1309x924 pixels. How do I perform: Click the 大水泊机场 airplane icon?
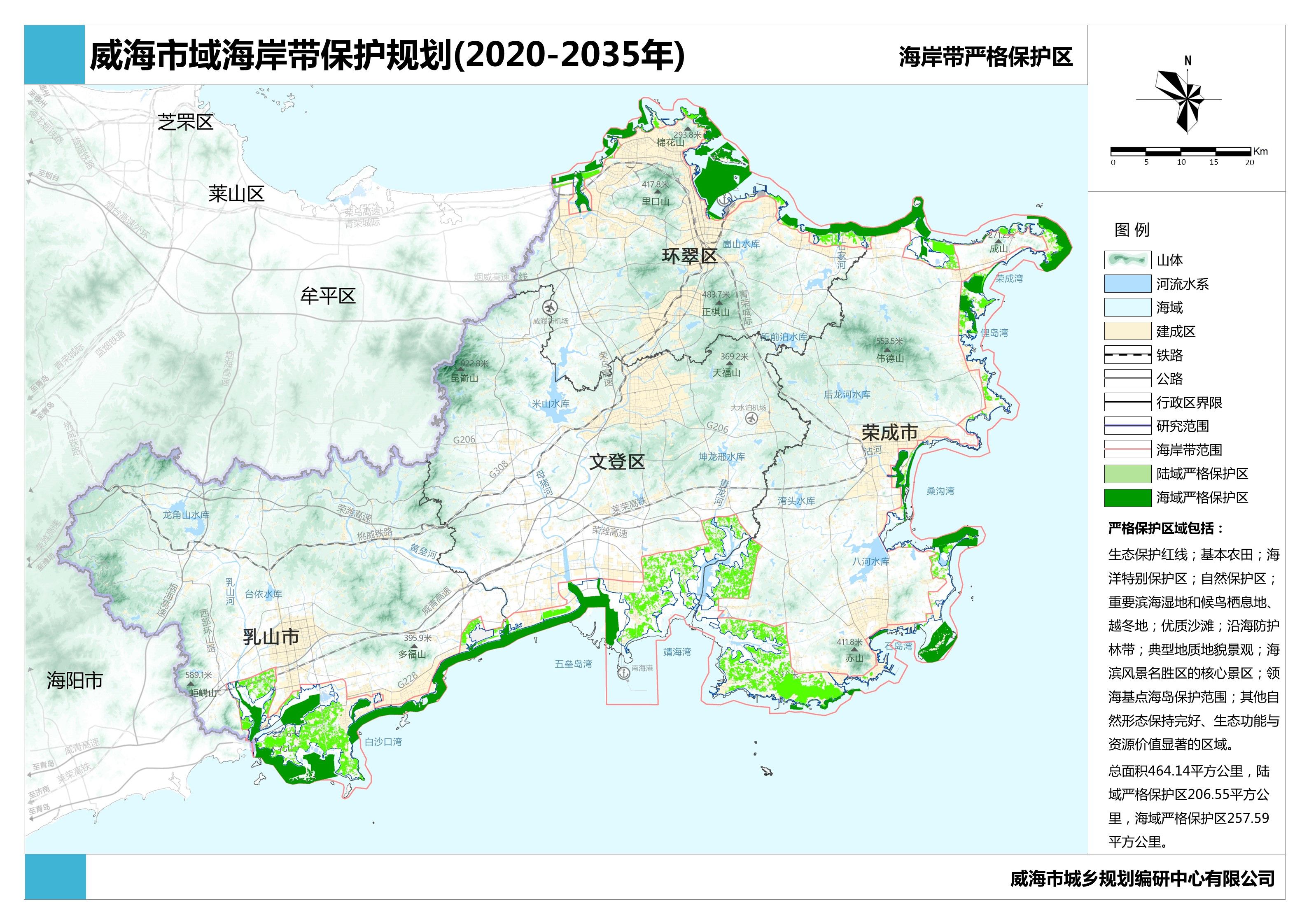(751, 419)
